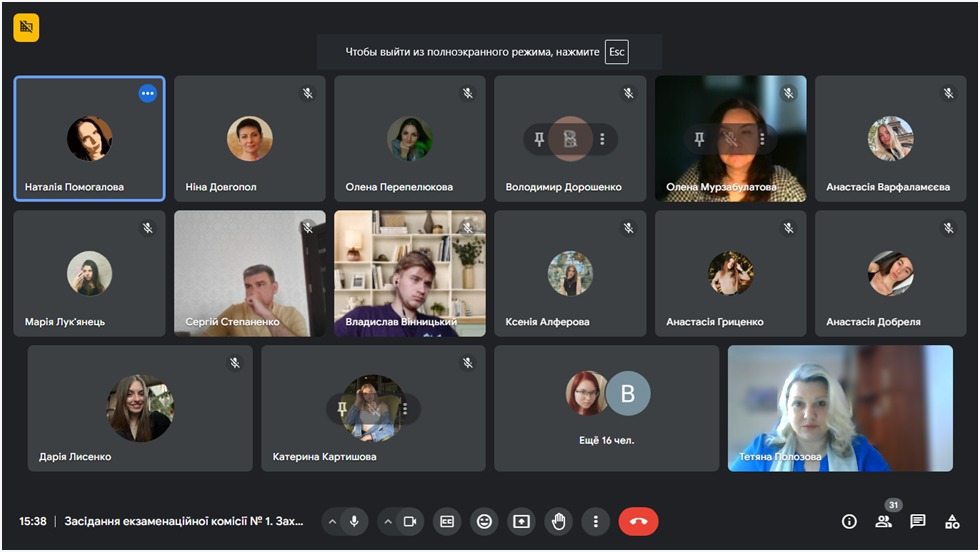980x552 pixels.
Task: Click the yellow icon in top-left corner
Action: click(x=26, y=28)
